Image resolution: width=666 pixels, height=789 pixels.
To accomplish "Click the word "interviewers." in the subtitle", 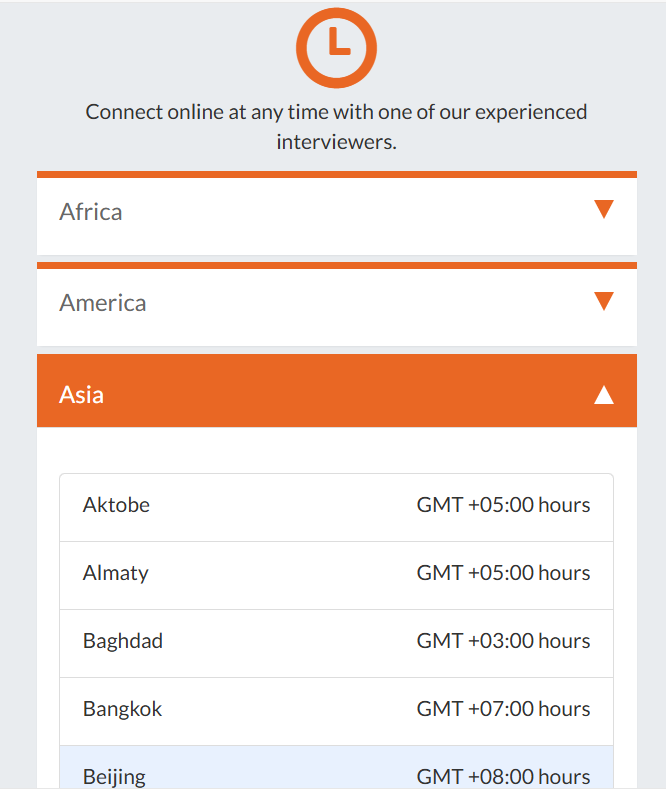I will point(336,142).
